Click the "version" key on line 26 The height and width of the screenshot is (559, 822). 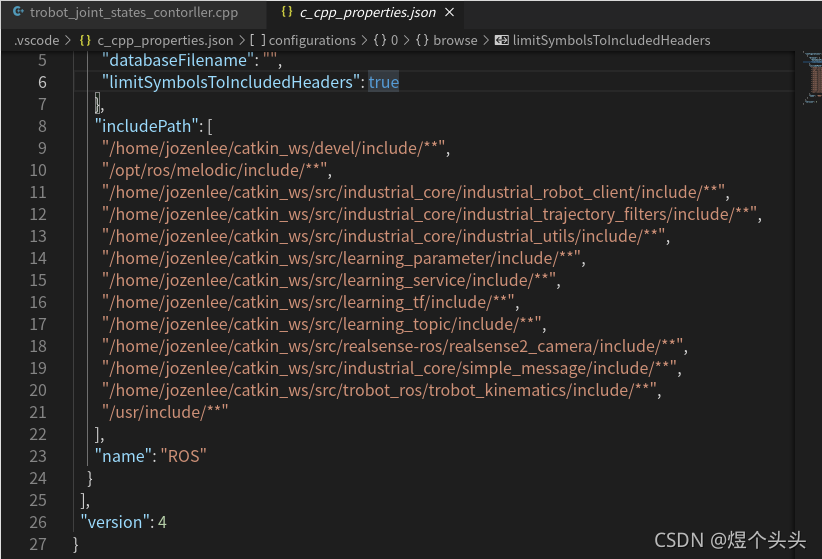115,523
